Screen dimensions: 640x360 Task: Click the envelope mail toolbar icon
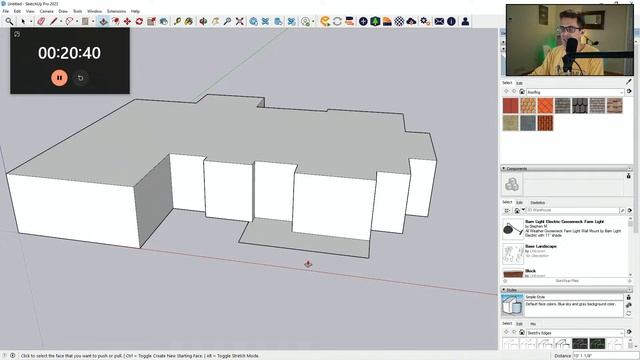(x=439, y=21)
